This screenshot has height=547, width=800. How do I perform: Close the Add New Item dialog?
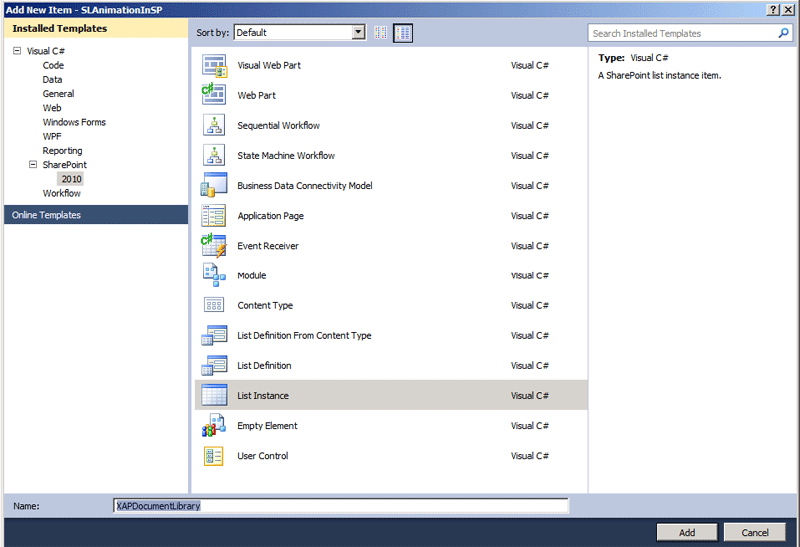coord(788,10)
